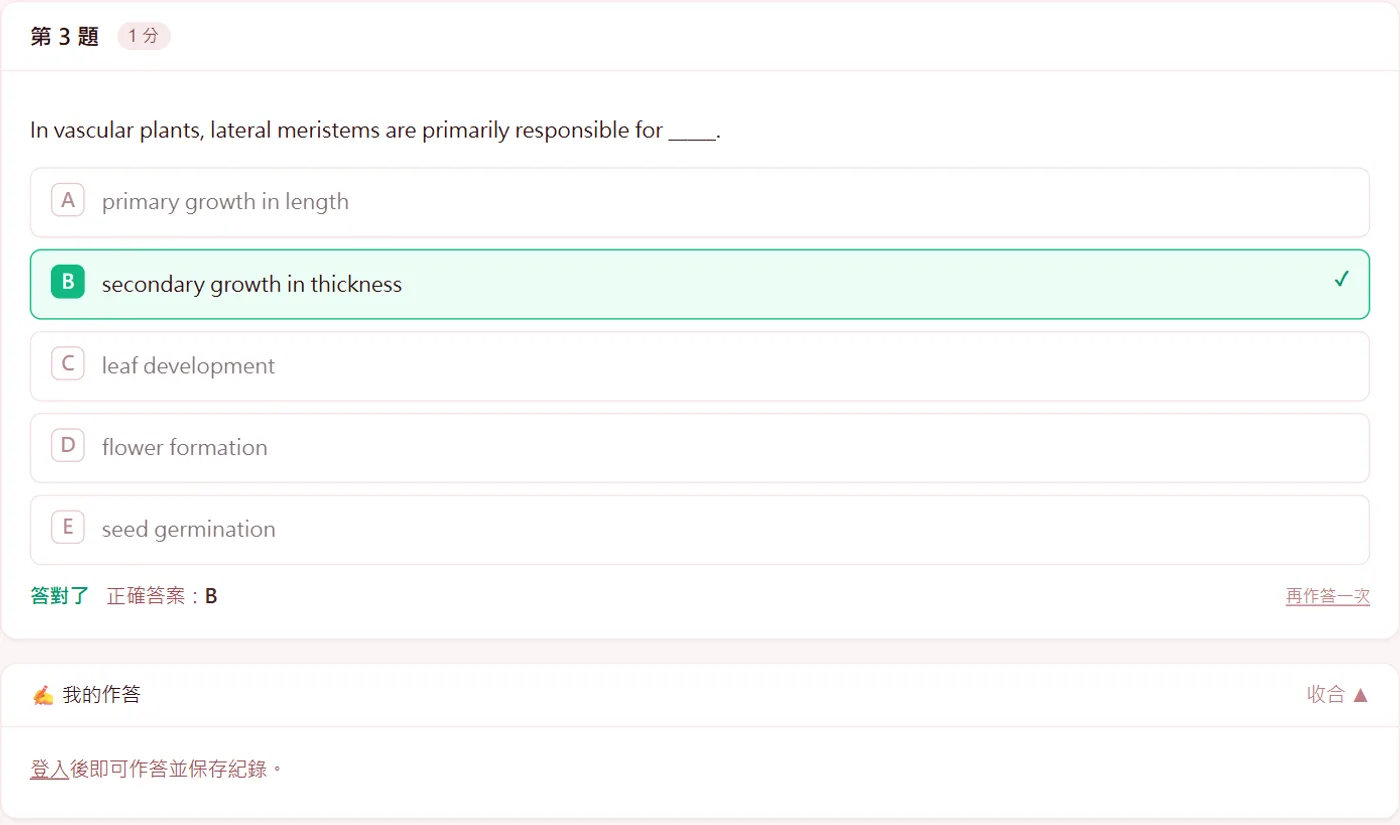This screenshot has height=825, width=1400.
Task: Select option letter badge E
Action: point(68,529)
